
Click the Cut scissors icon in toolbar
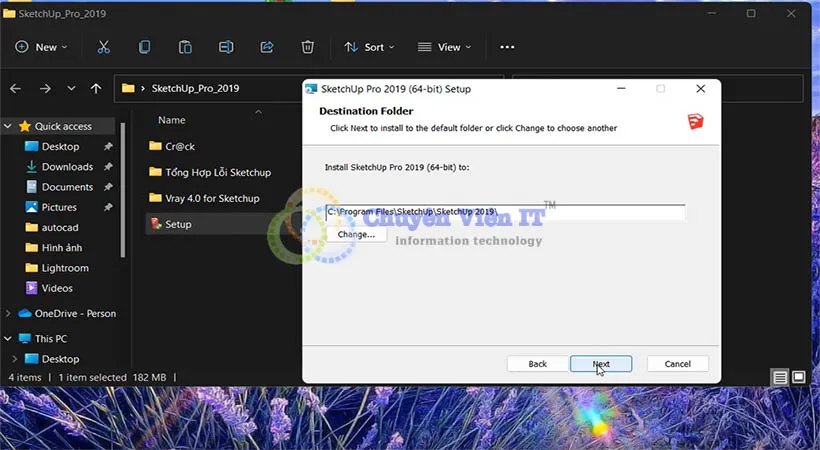104,47
